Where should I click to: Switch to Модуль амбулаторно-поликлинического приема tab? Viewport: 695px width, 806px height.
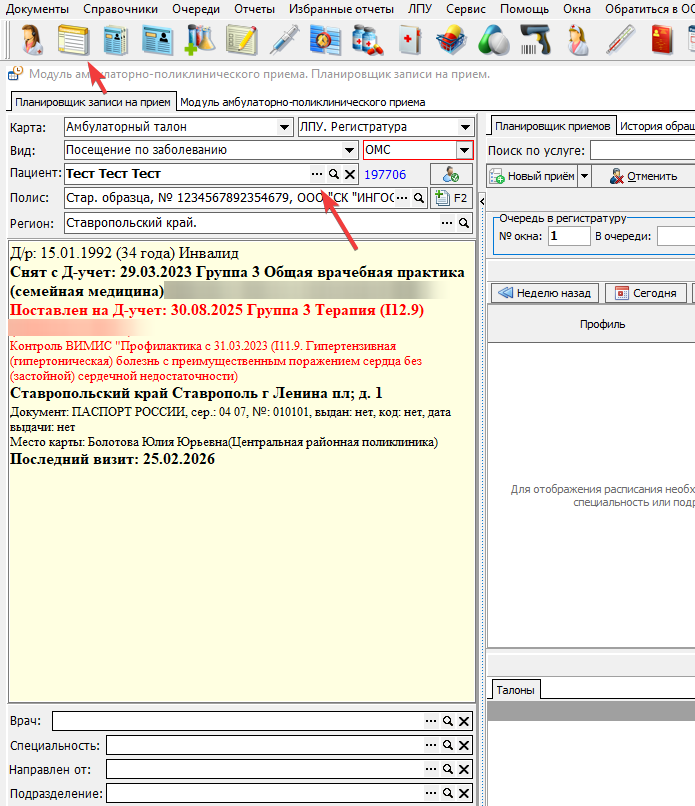[302, 102]
